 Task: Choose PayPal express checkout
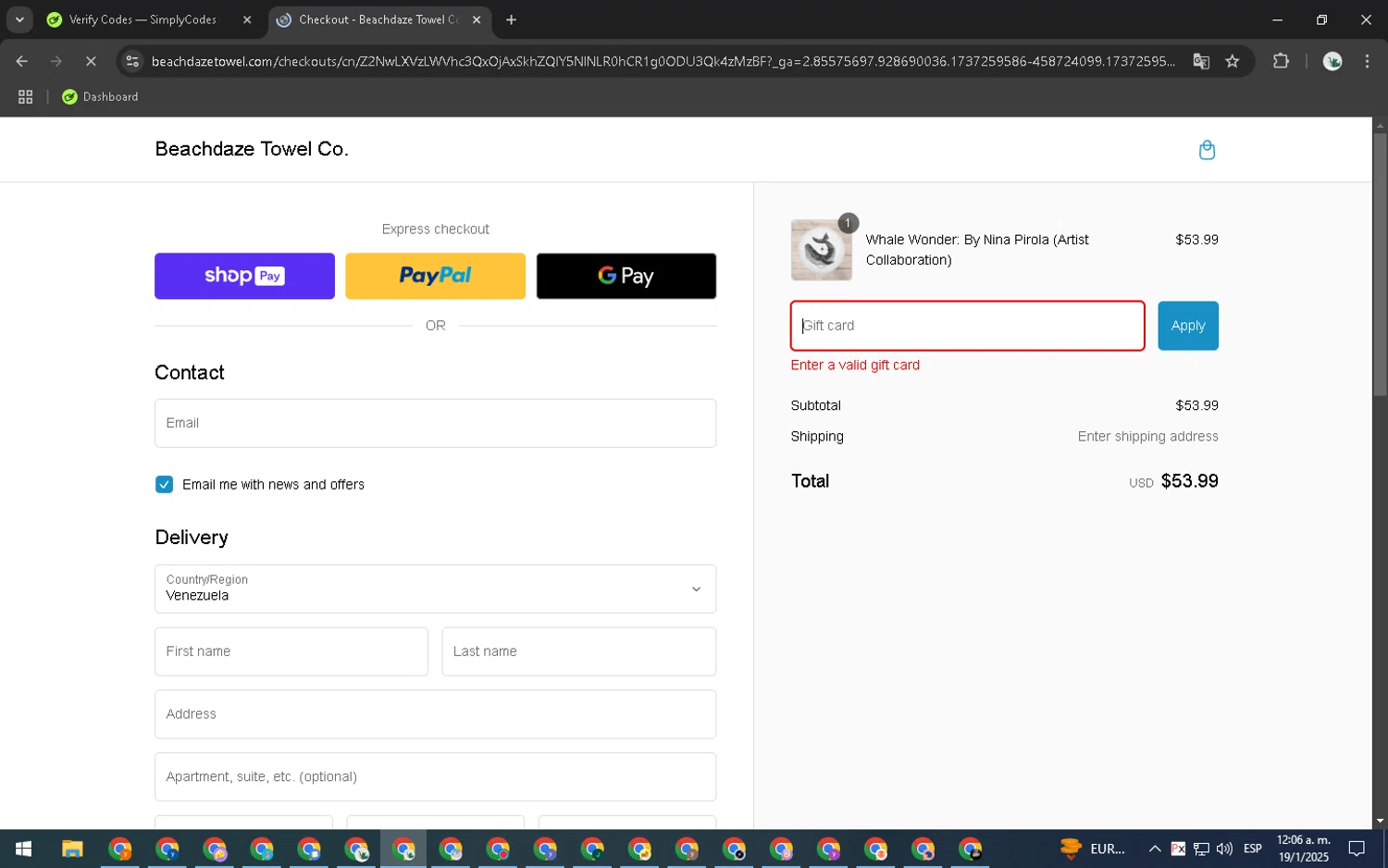pyautogui.click(x=435, y=276)
